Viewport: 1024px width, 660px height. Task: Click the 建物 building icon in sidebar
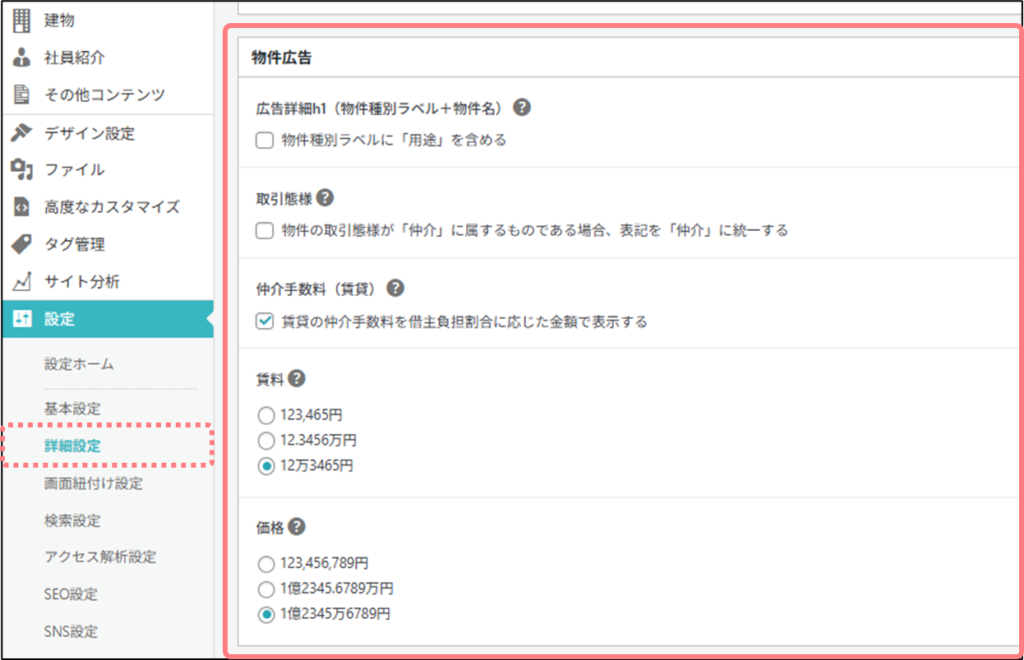21,20
